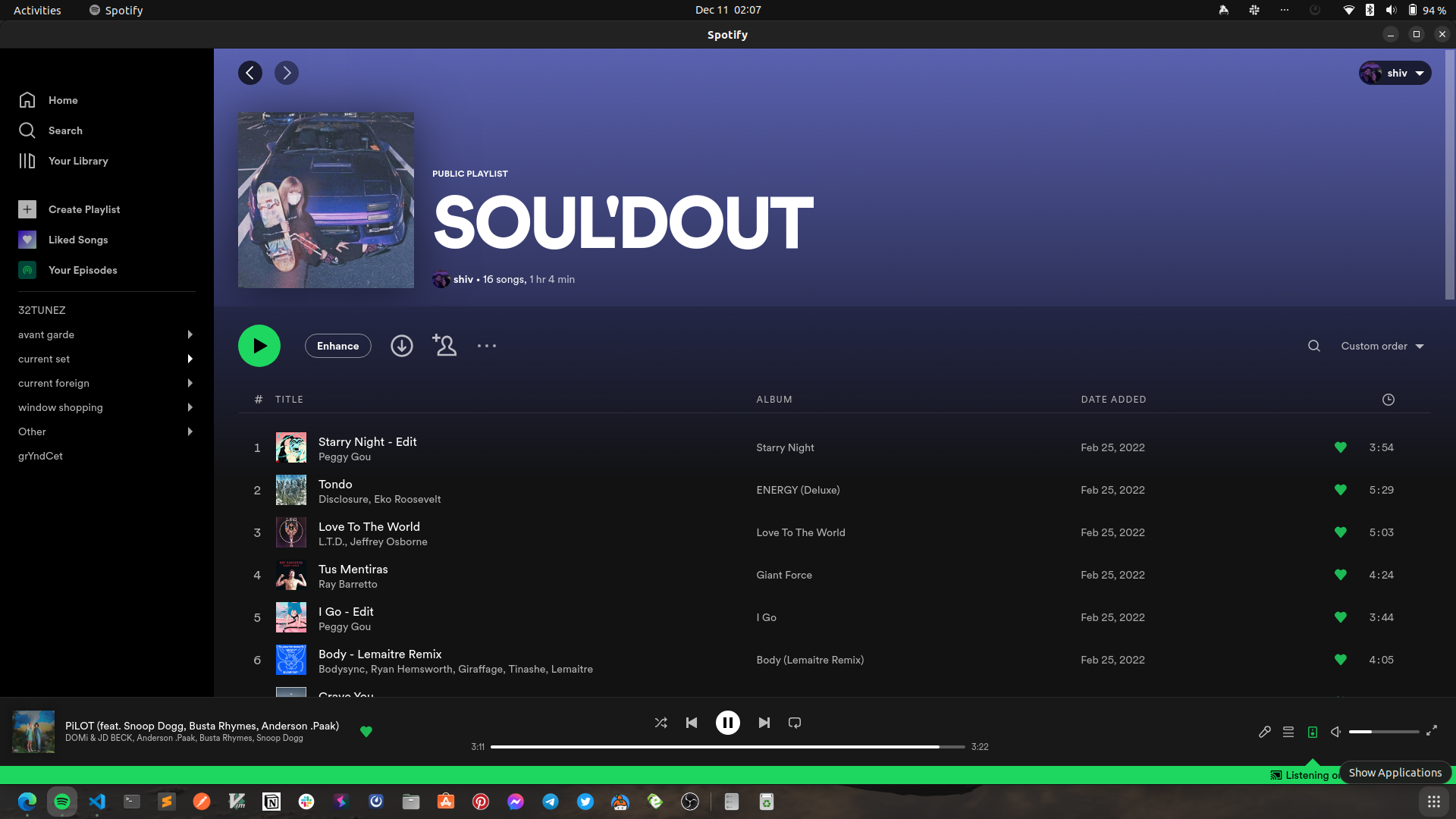Search within the playlist using magnifier icon
The height and width of the screenshot is (819, 1456).
click(1314, 346)
